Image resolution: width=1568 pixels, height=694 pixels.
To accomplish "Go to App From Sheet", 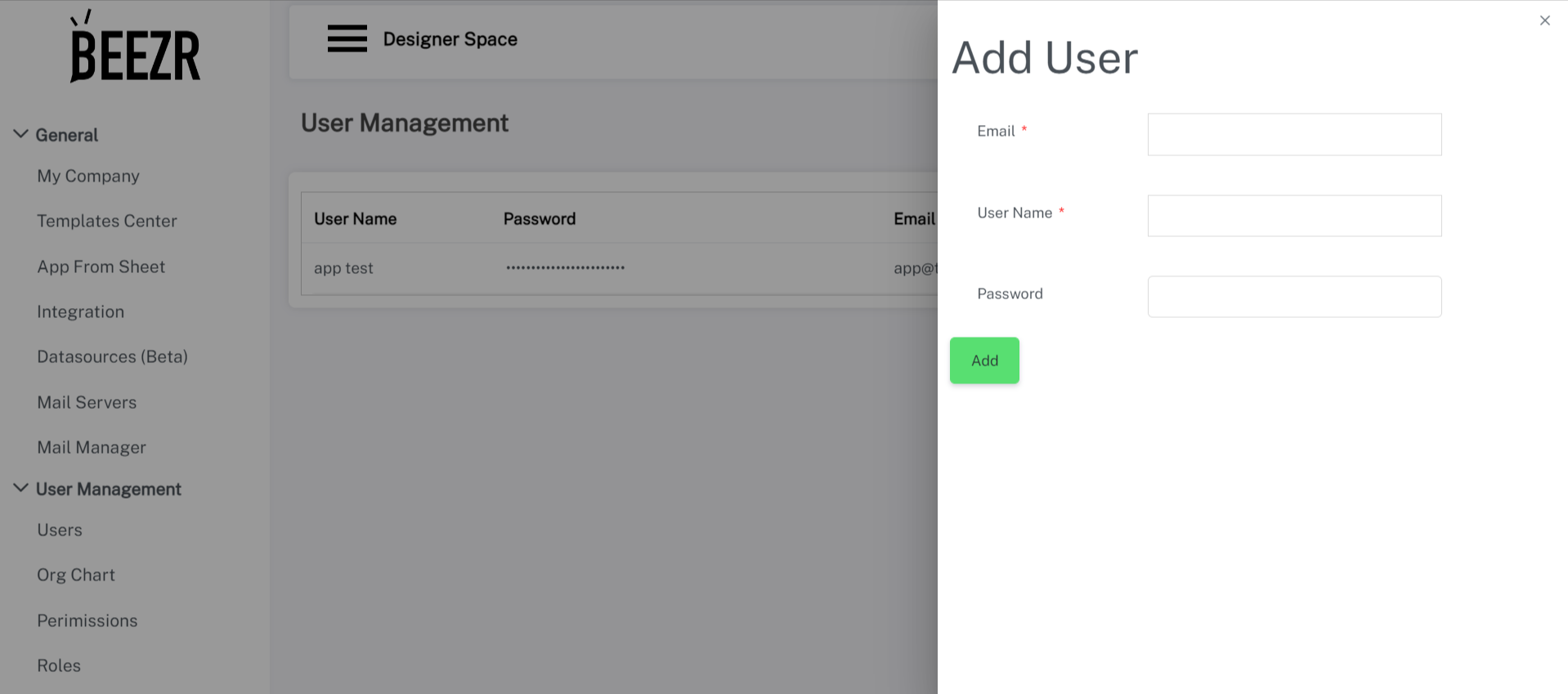I will click(x=101, y=266).
